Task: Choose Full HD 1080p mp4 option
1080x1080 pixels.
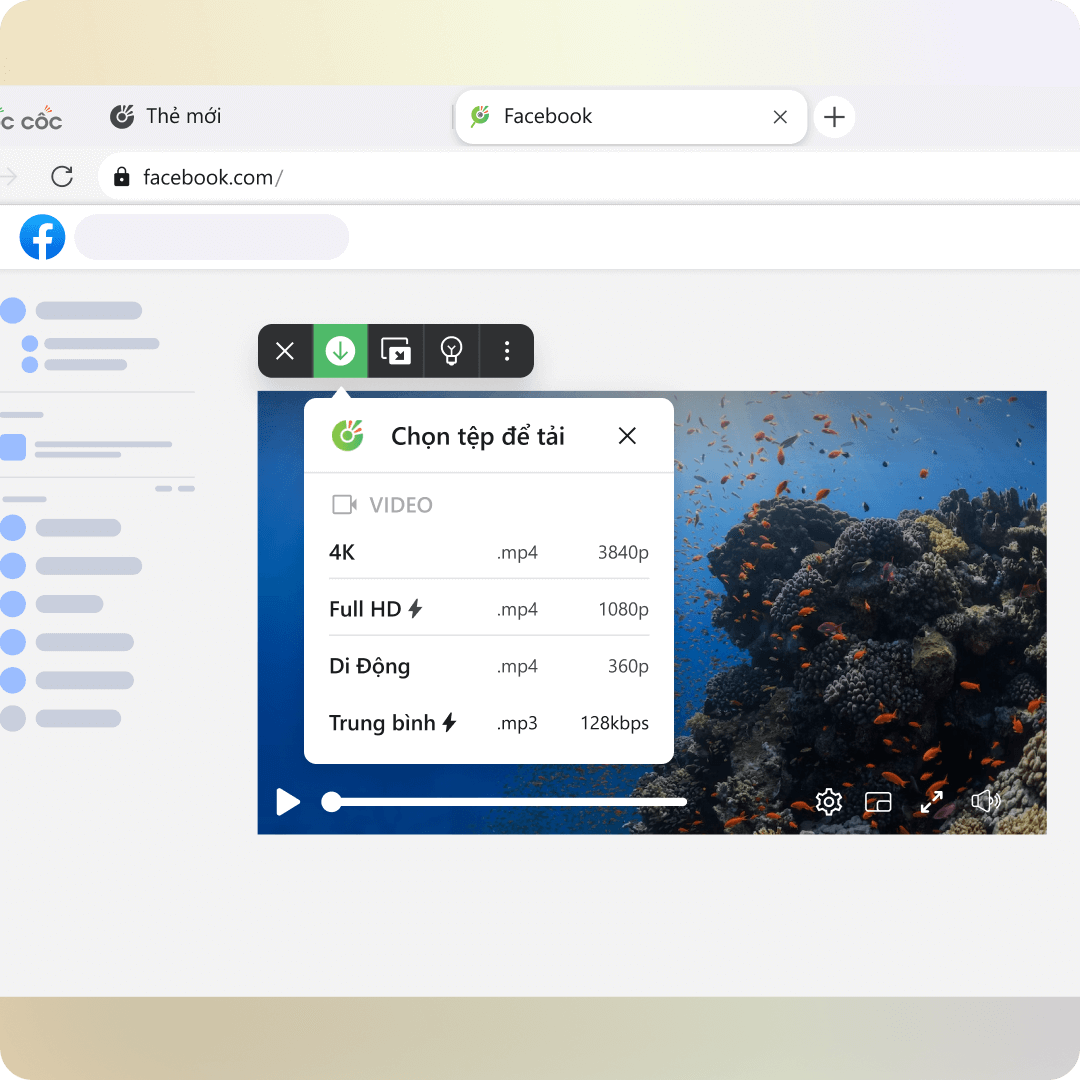Action: tap(488, 609)
